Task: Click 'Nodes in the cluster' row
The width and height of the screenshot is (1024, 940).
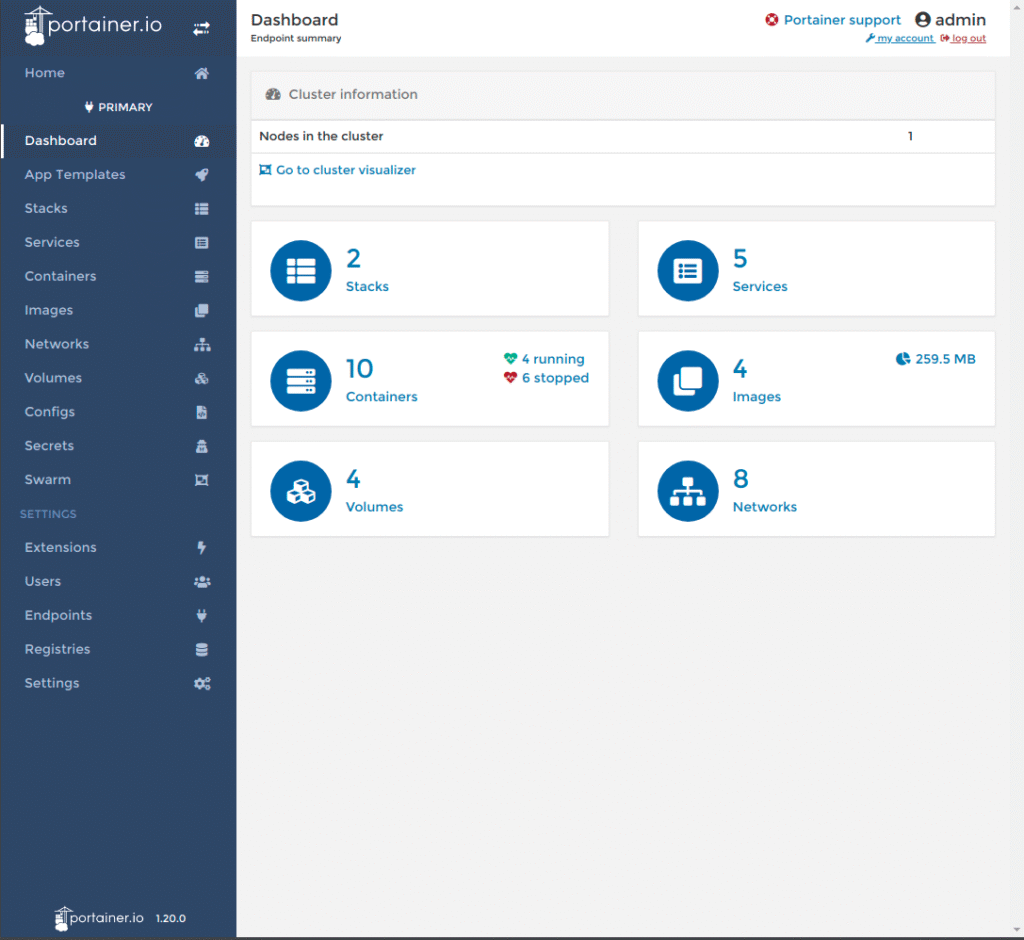Action: [x=623, y=137]
